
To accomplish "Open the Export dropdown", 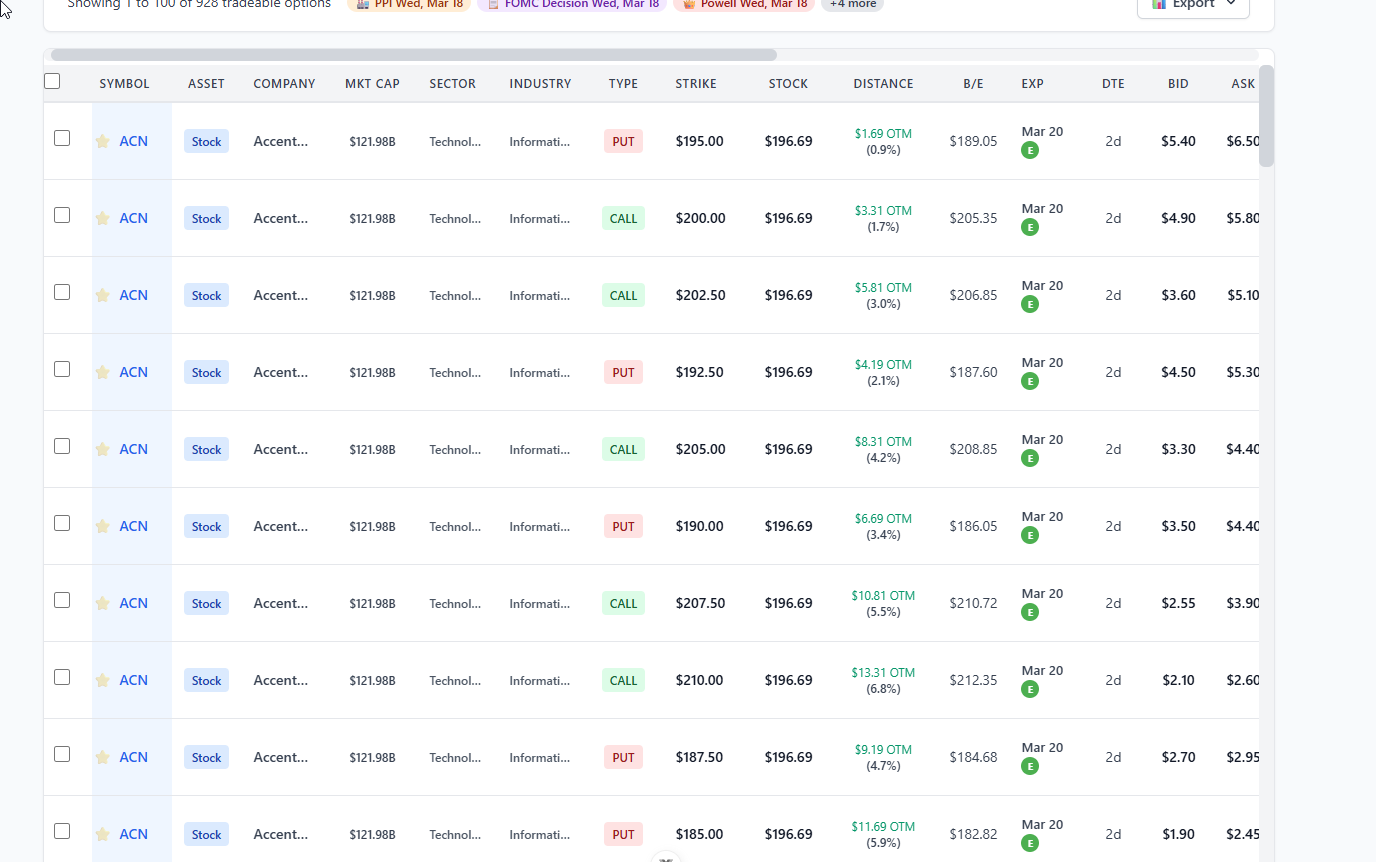I will [1193, 4].
